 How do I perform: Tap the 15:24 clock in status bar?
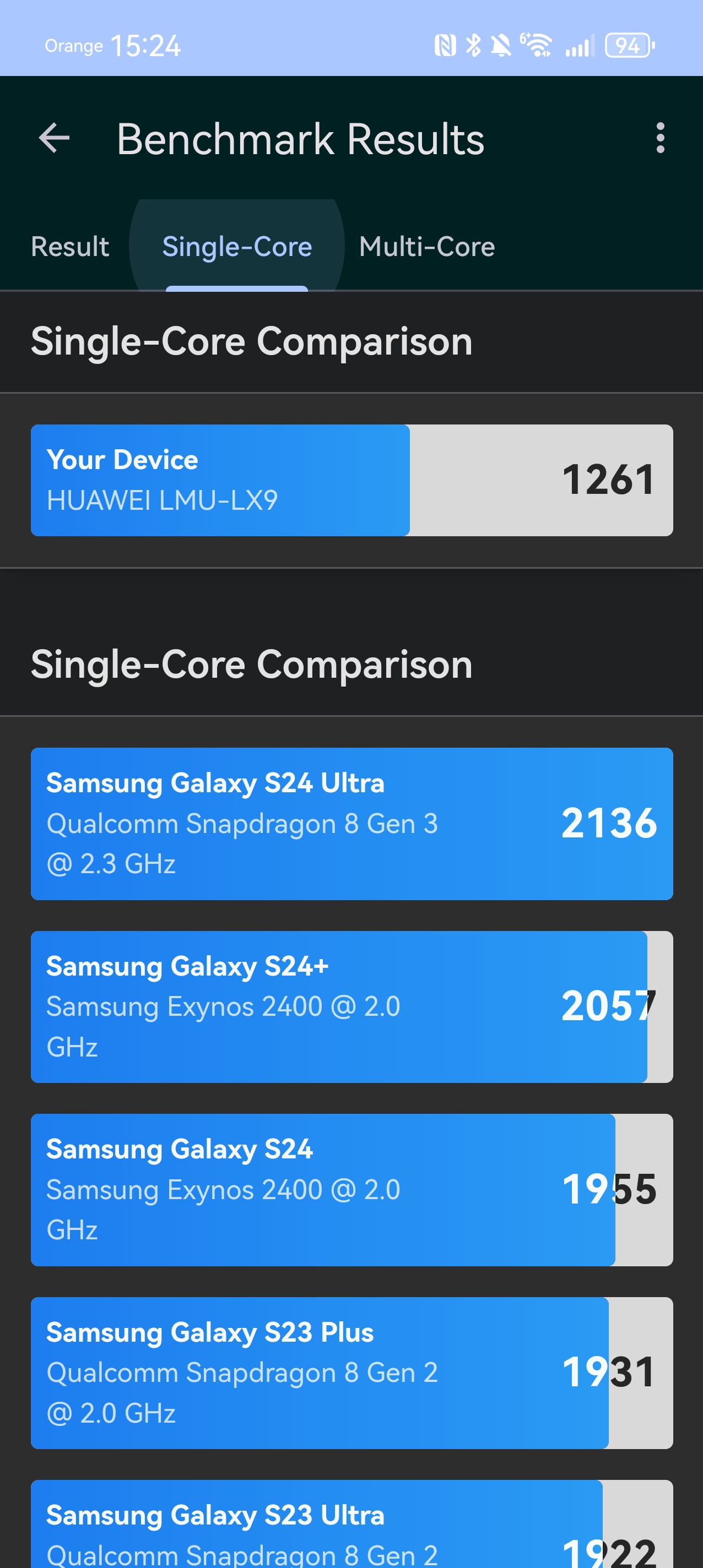pos(145,46)
